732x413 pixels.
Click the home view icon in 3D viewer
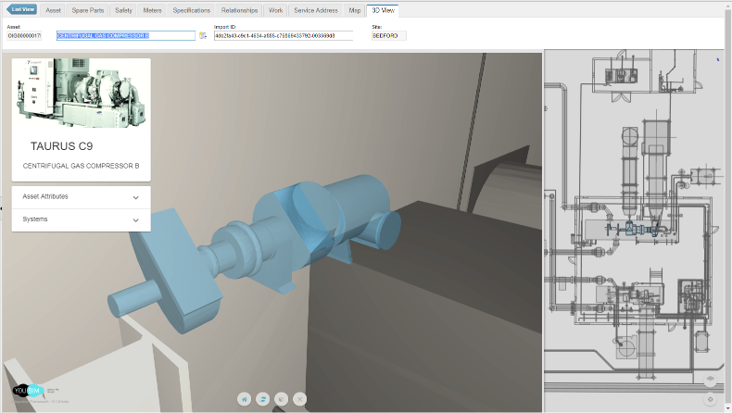(x=244, y=399)
